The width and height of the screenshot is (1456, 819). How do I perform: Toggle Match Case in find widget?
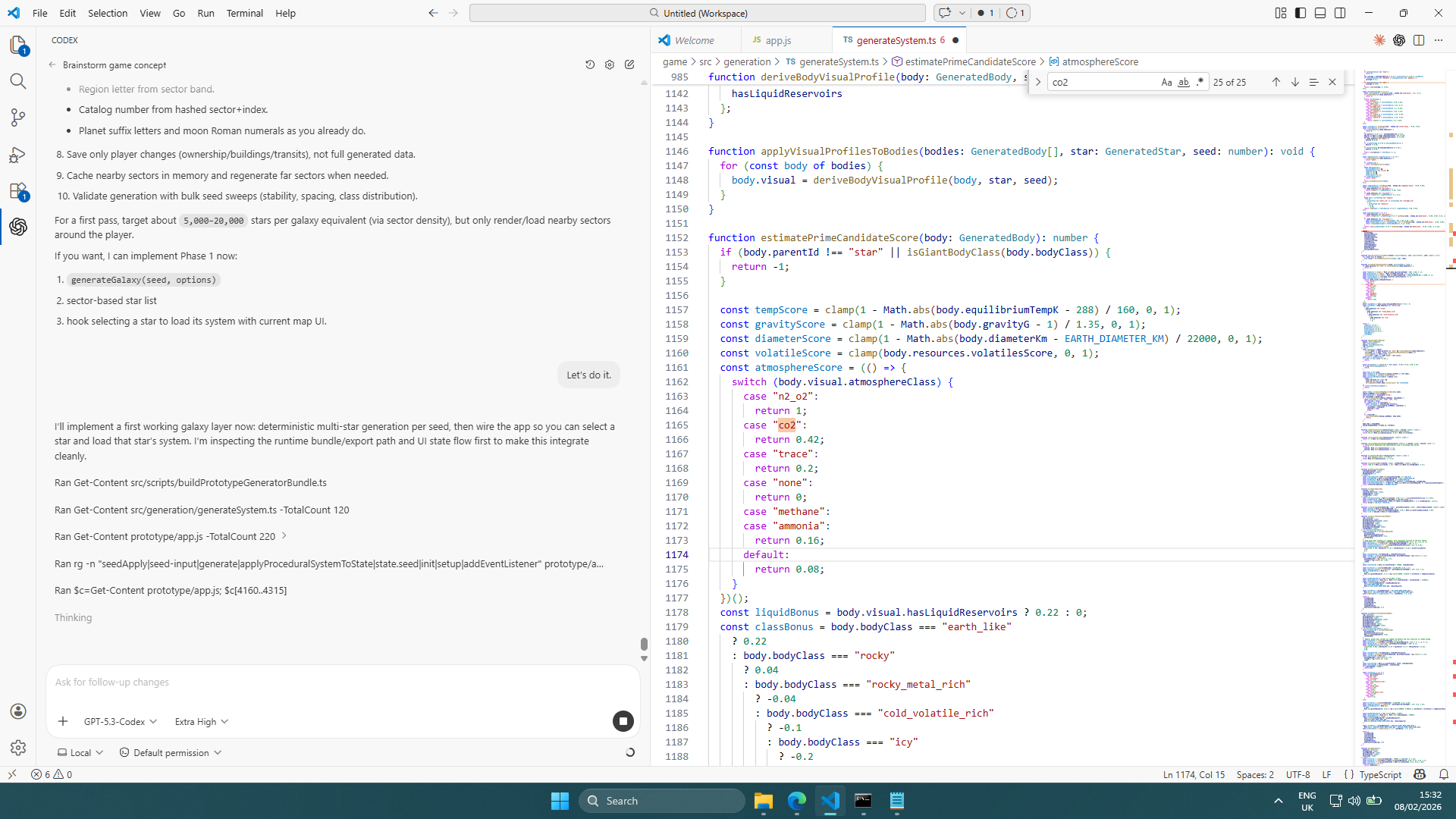(1166, 82)
